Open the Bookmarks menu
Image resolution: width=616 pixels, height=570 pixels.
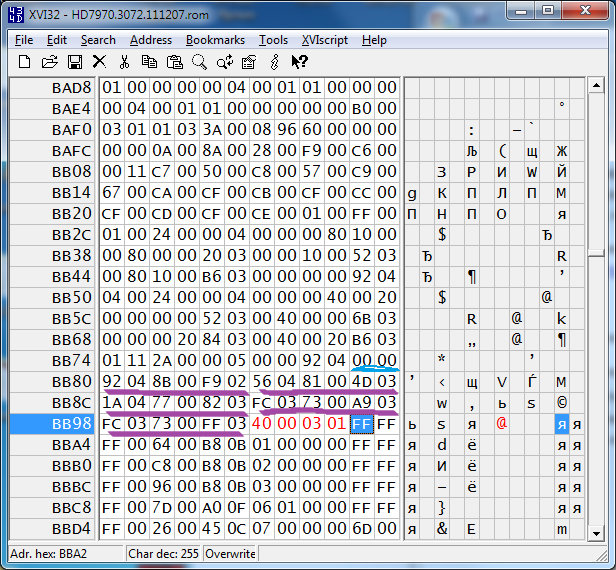click(215, 40)
